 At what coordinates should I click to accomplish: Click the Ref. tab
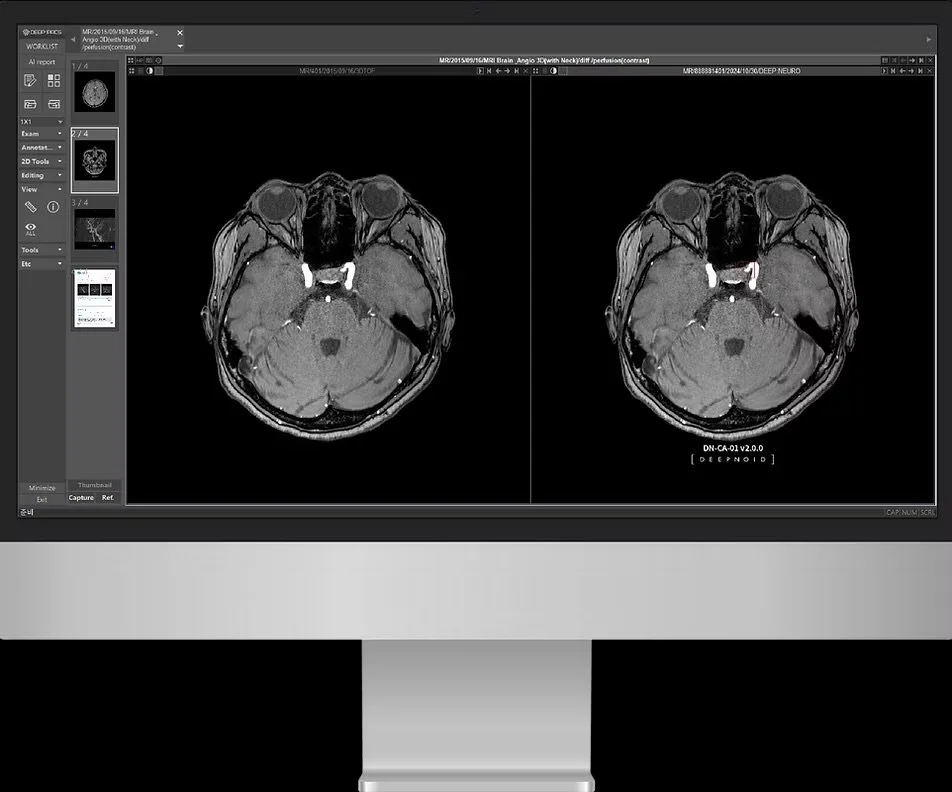tap(108, 498)
